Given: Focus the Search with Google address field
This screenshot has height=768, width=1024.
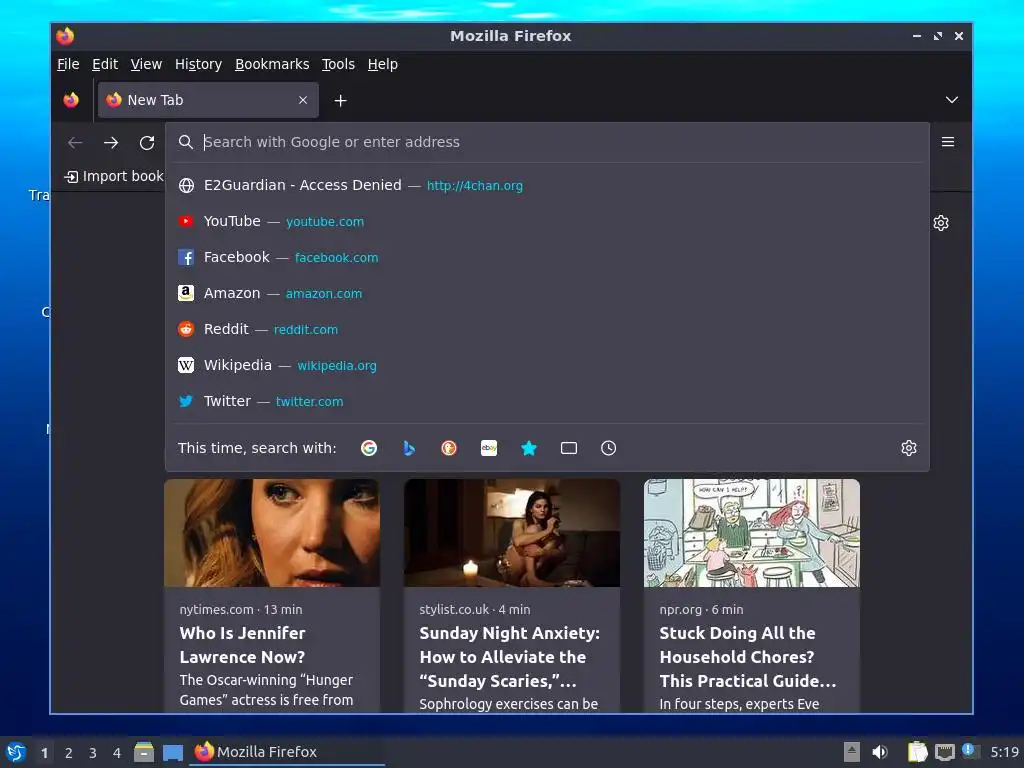Looking at the screenshot, I should 549,142.
